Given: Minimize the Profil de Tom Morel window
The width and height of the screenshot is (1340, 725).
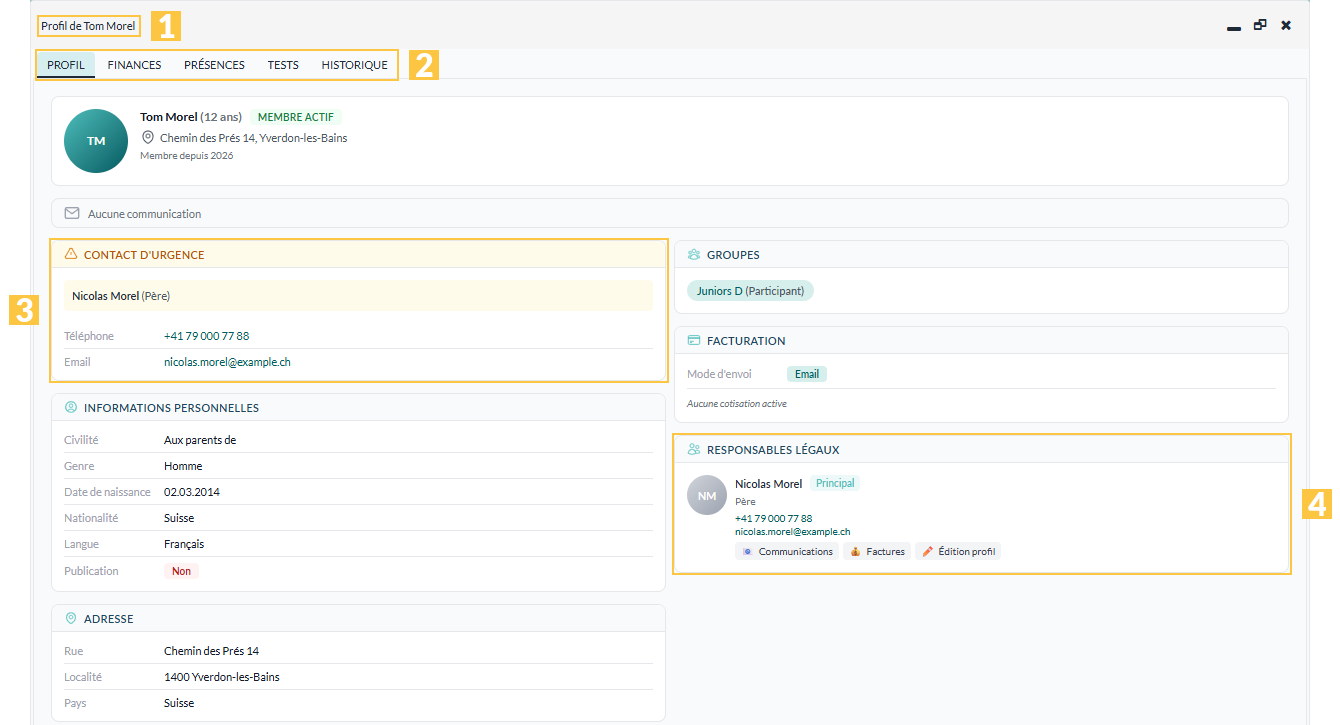Looking at the screenshot, I should coord(1234,27).
